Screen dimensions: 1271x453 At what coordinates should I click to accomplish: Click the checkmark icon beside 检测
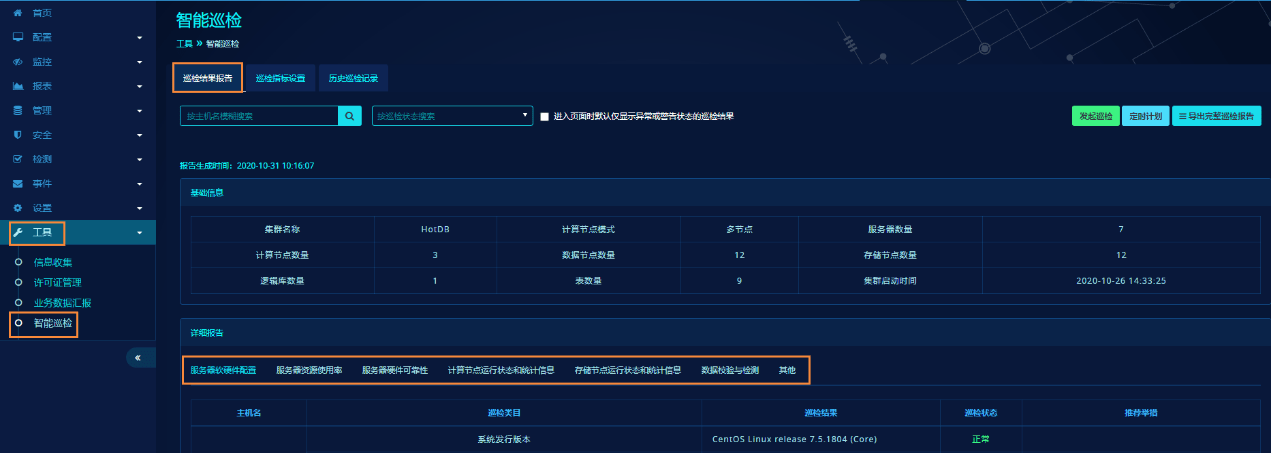(17, 159)
